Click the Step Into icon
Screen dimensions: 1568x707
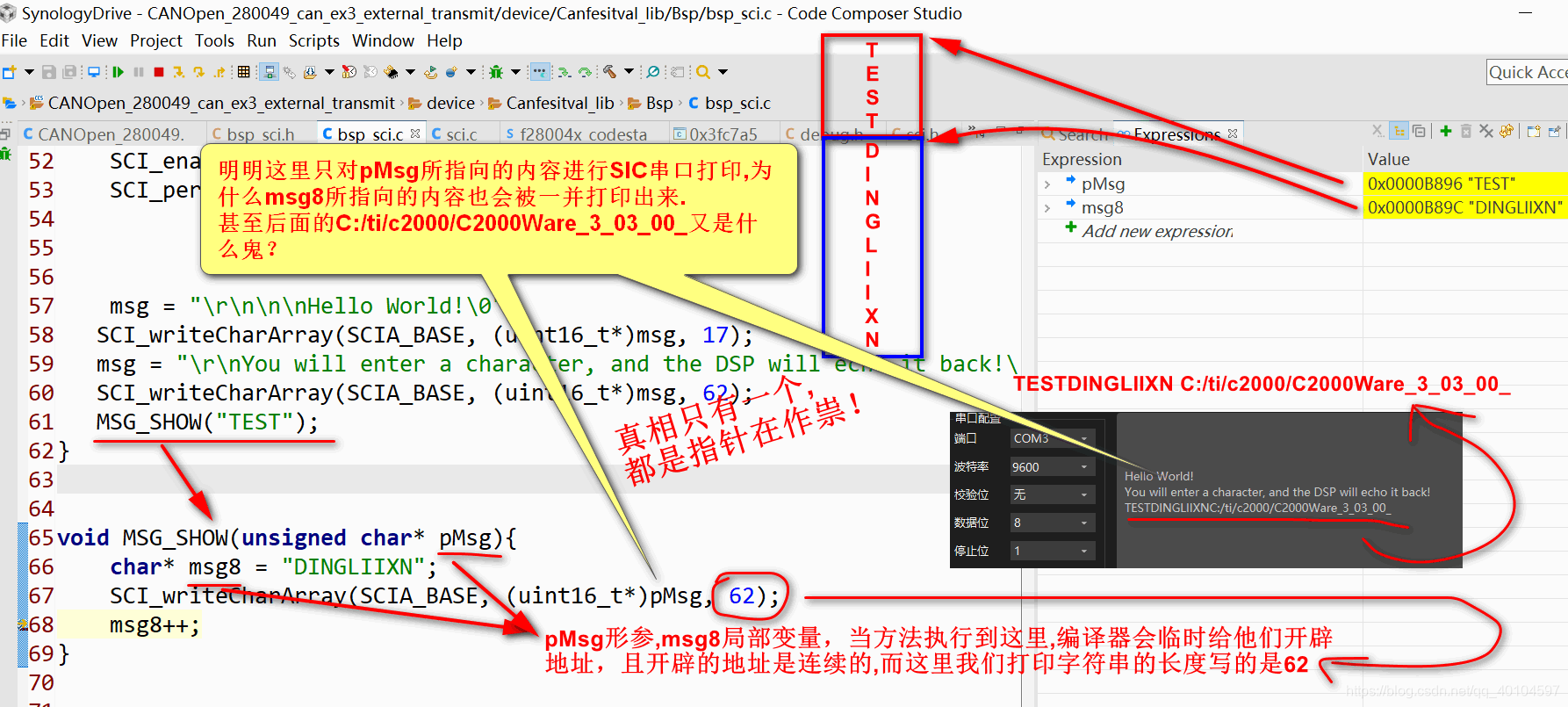tap(178, 72)
